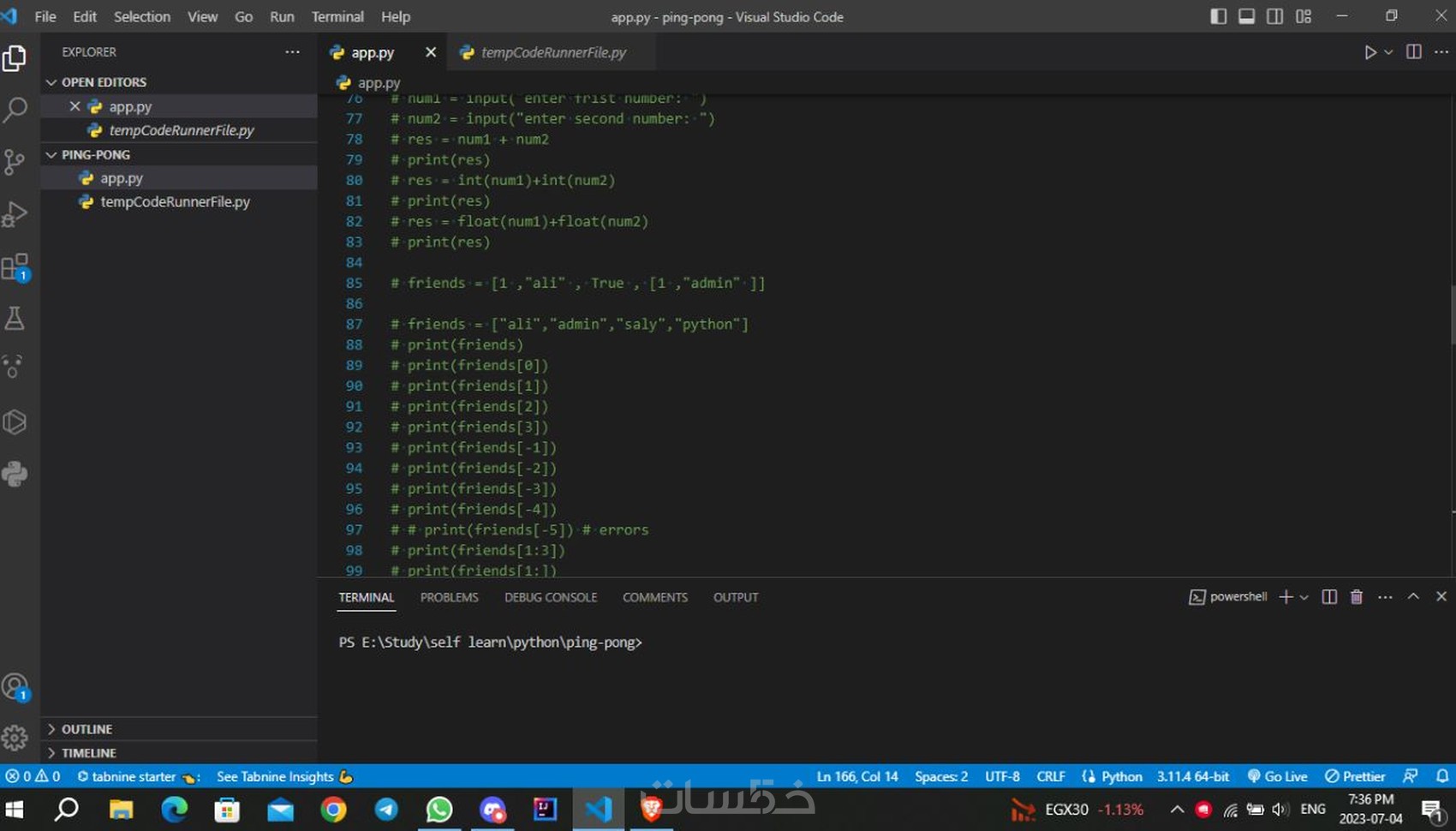This screenshot has width=1456, height=831.
Task: Click the powershell terminal prompt line
Action: click(x=490, y=643)
